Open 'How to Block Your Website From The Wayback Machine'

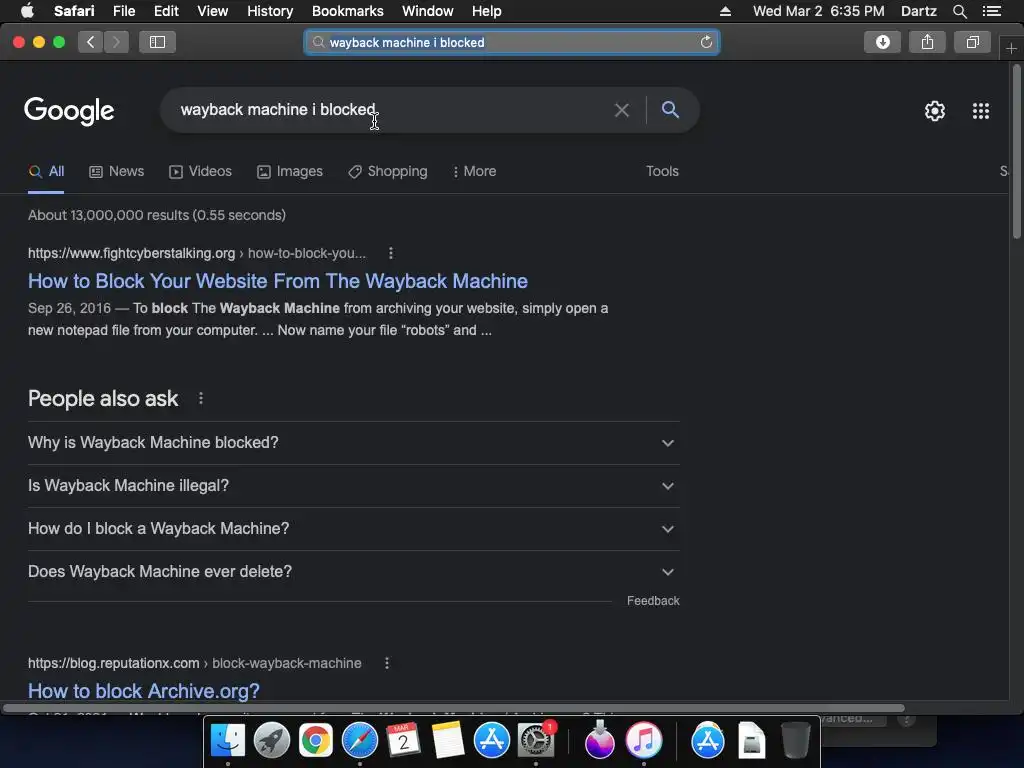[x=278, y=281]
